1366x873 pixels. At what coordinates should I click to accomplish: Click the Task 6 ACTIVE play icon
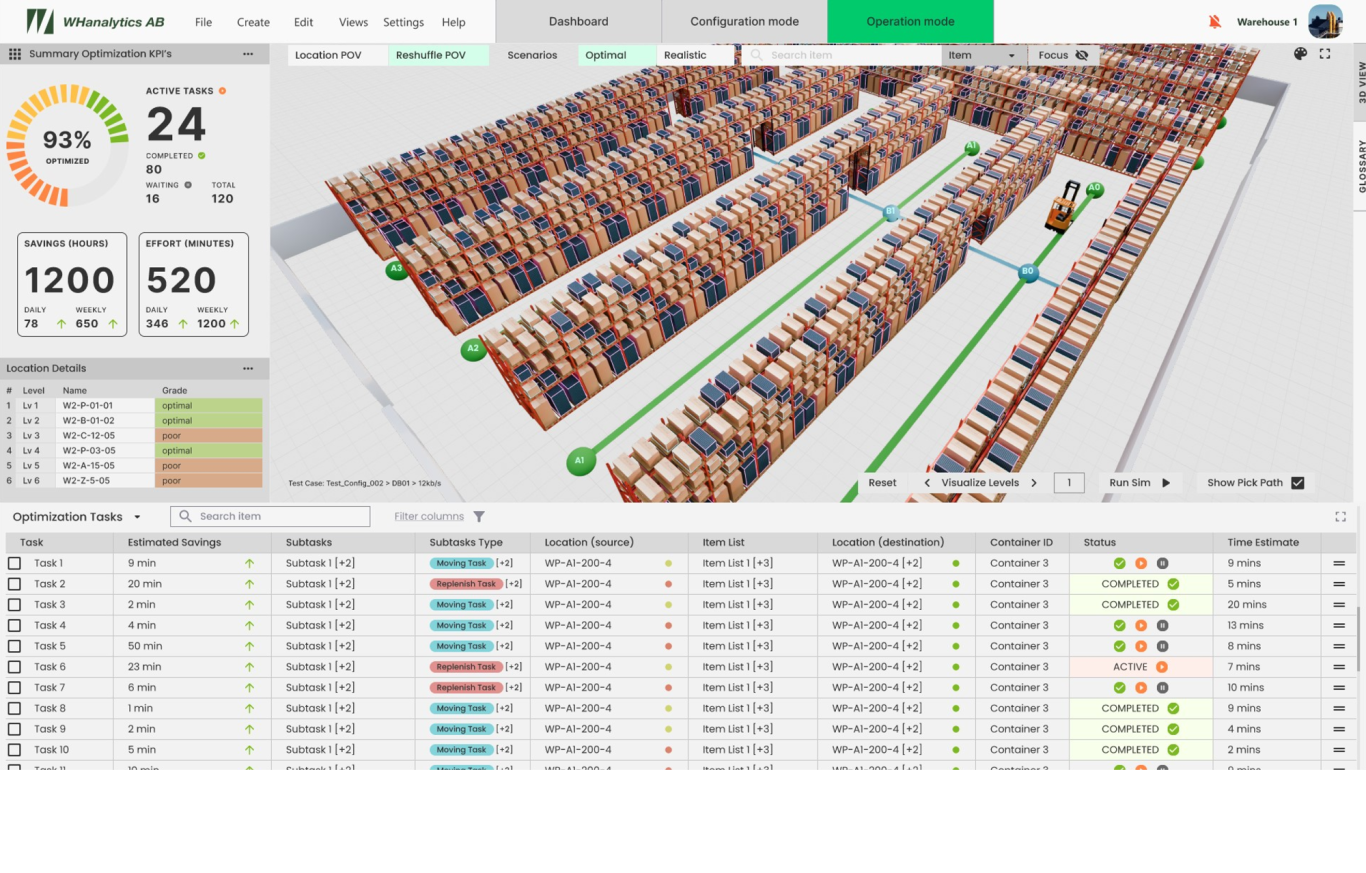pos(1161,667)
